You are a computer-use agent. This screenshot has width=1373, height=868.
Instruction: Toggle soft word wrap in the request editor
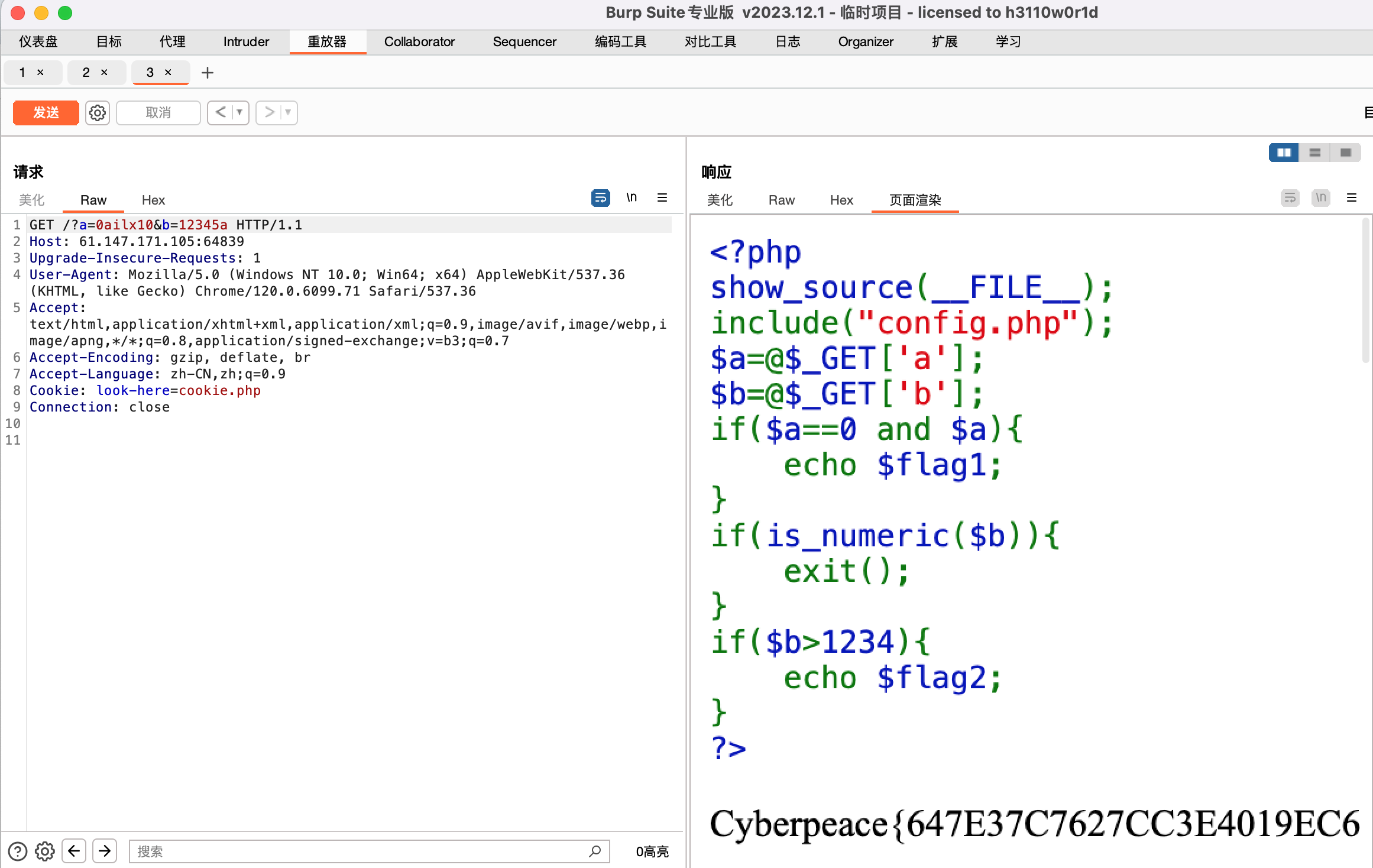[600, 198]
